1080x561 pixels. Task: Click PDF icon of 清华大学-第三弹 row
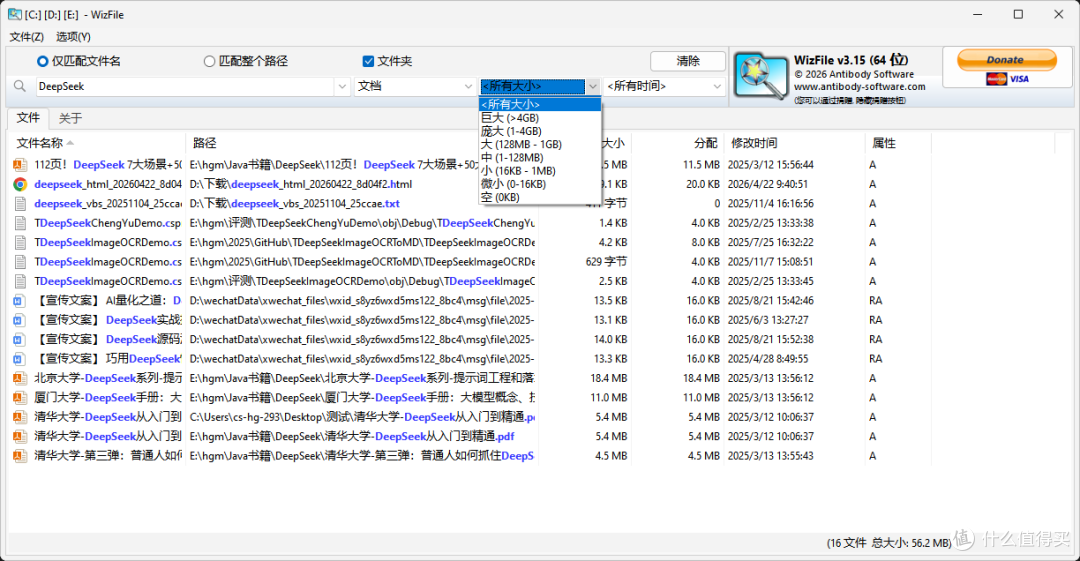coord(20,456)
